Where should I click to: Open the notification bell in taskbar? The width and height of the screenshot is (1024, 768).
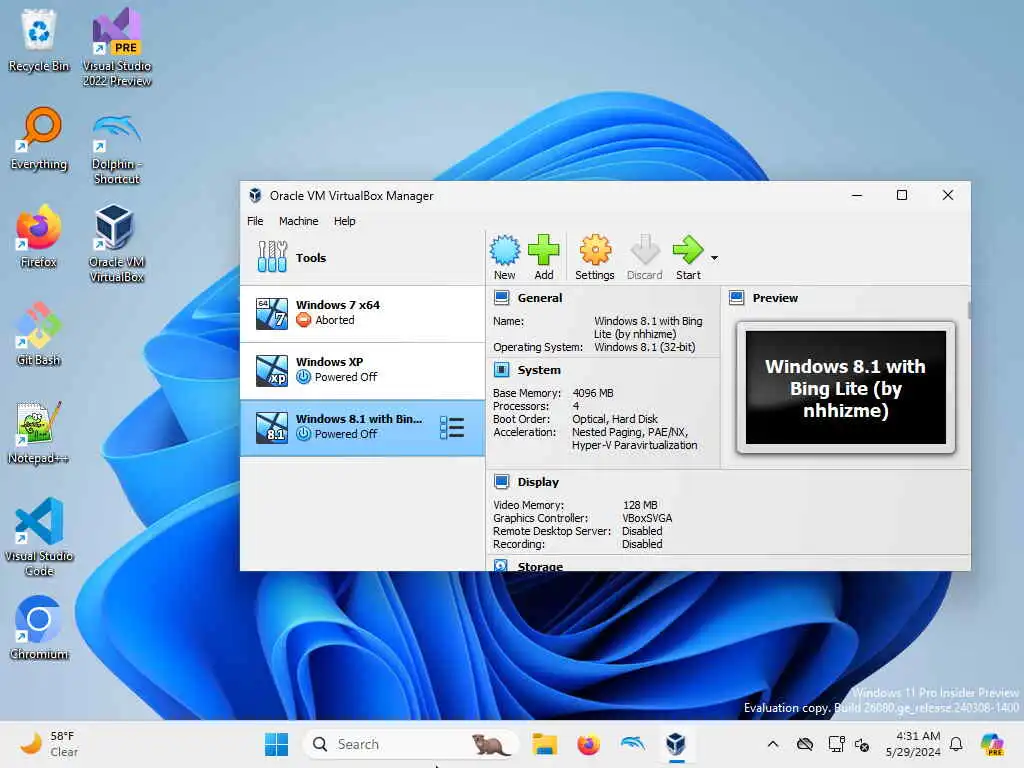coord(956,744)
